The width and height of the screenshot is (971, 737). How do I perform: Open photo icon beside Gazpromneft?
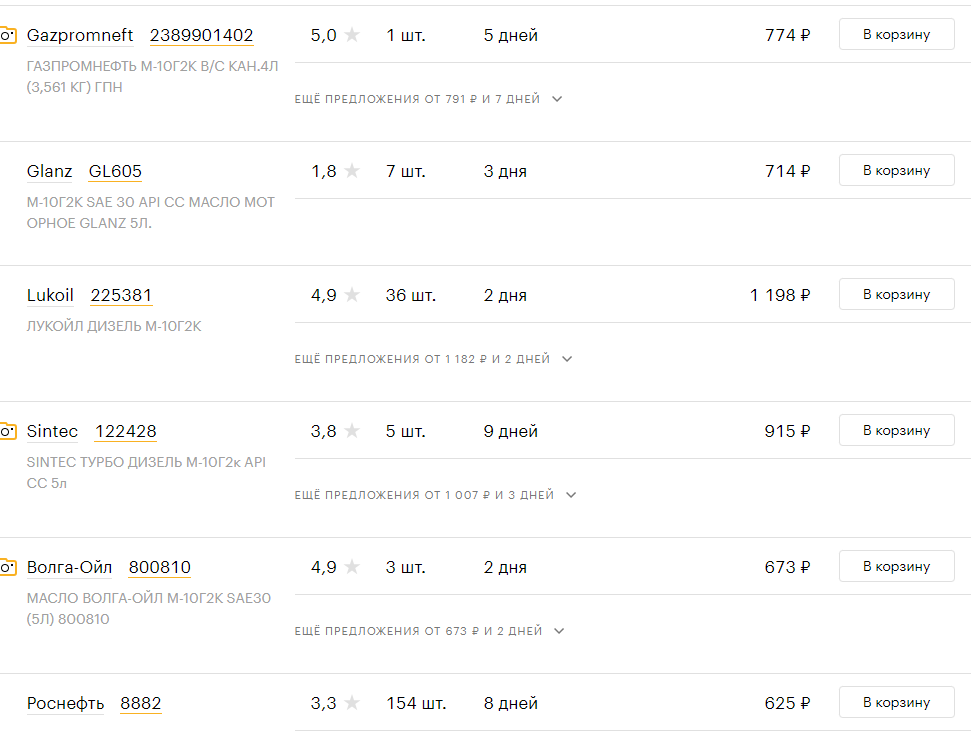coord(7,35)
